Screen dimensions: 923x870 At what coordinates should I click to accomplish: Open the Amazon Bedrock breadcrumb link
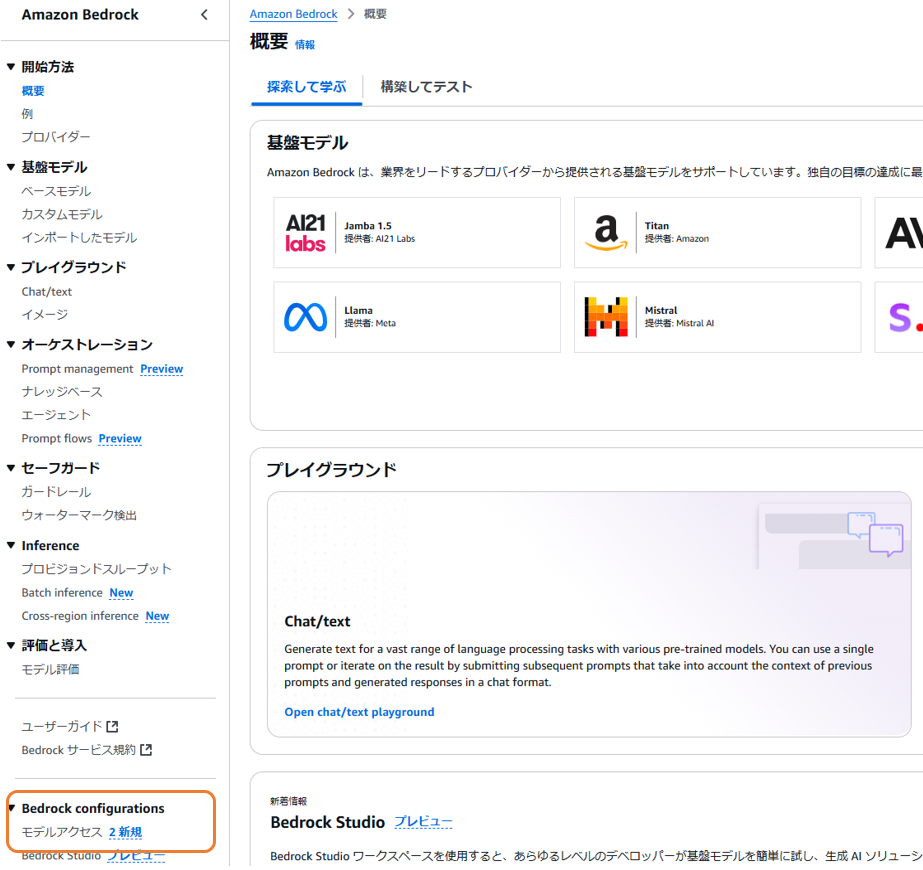coord(293,14)
